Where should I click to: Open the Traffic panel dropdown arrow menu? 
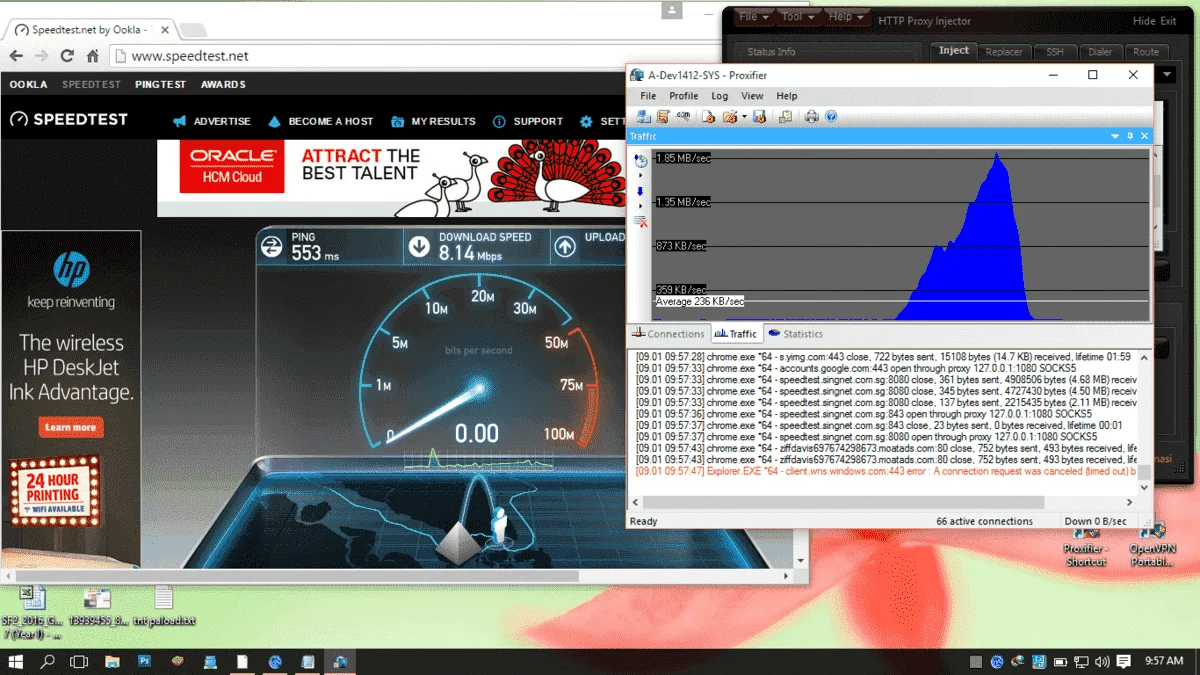pyautogui.click(x=1115, y=136)
